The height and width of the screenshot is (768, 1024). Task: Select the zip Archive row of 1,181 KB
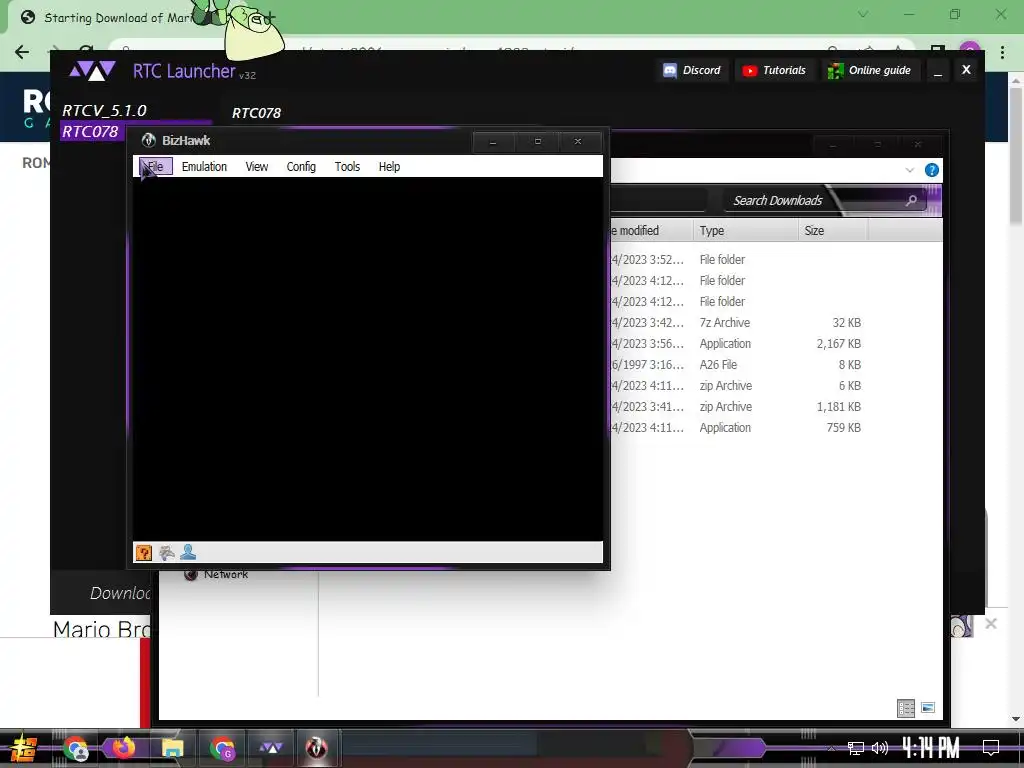[736, 406]
